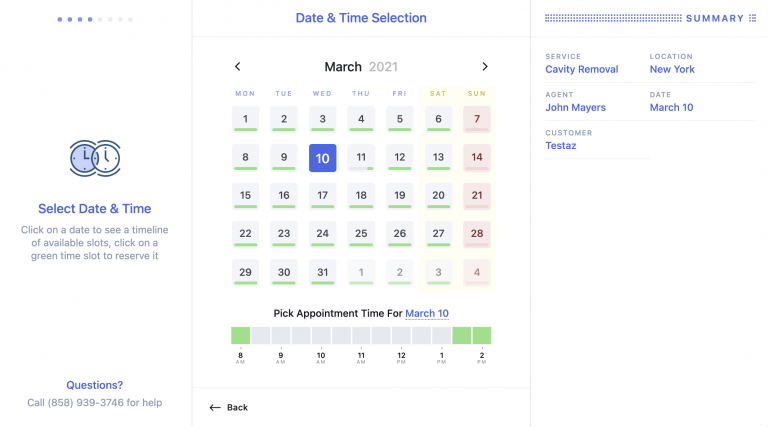Click the John Mayers agent name
The width and height of the screenshot is (768, 427).
(x=576, y=107)
